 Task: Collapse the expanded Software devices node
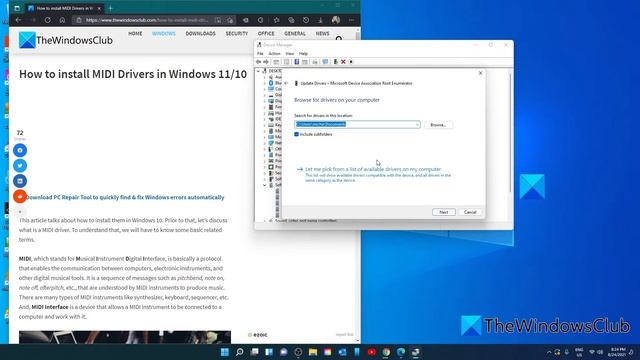point(264,185)
